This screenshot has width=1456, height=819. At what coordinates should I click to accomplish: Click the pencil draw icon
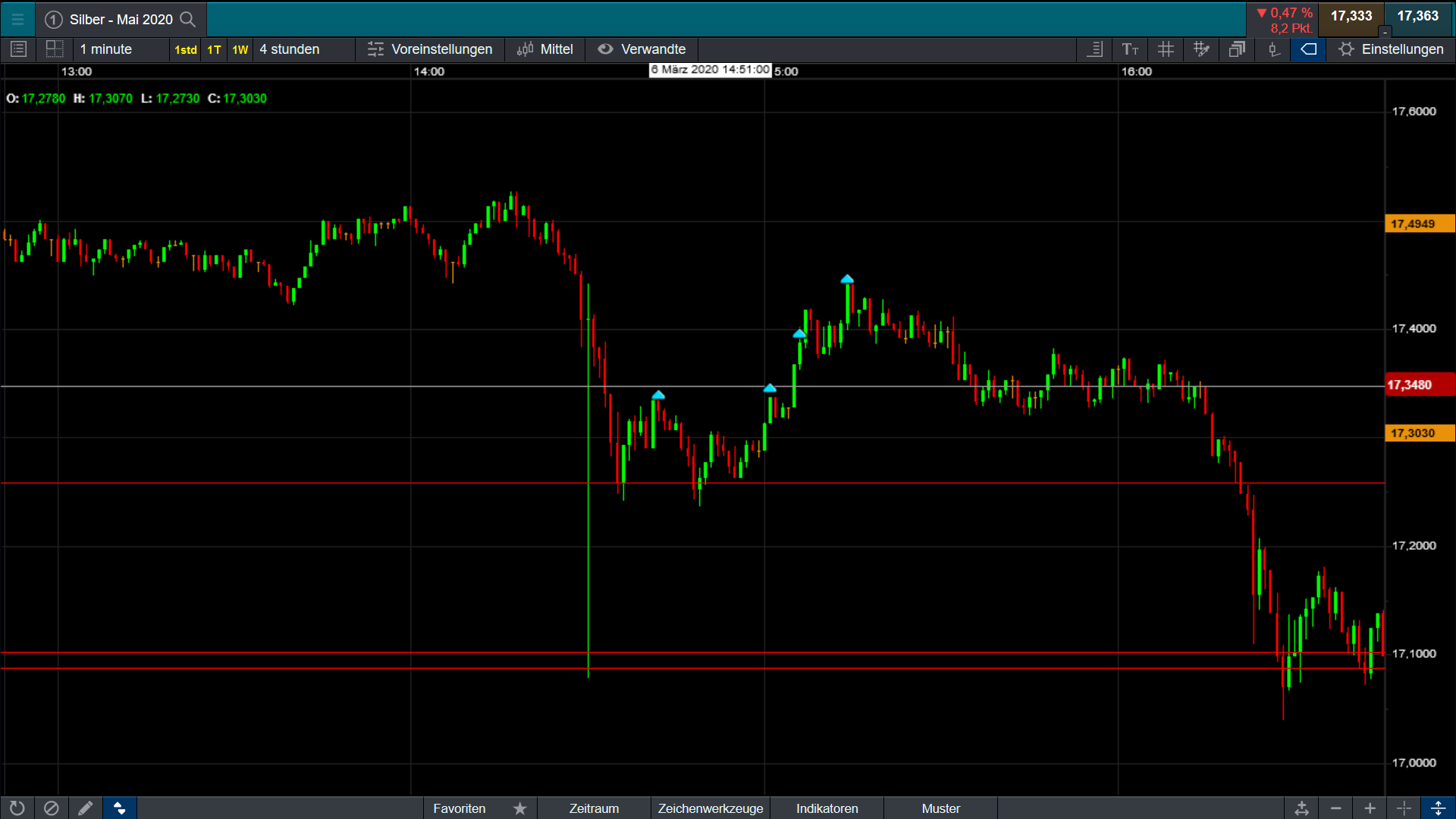coord(85,808)
